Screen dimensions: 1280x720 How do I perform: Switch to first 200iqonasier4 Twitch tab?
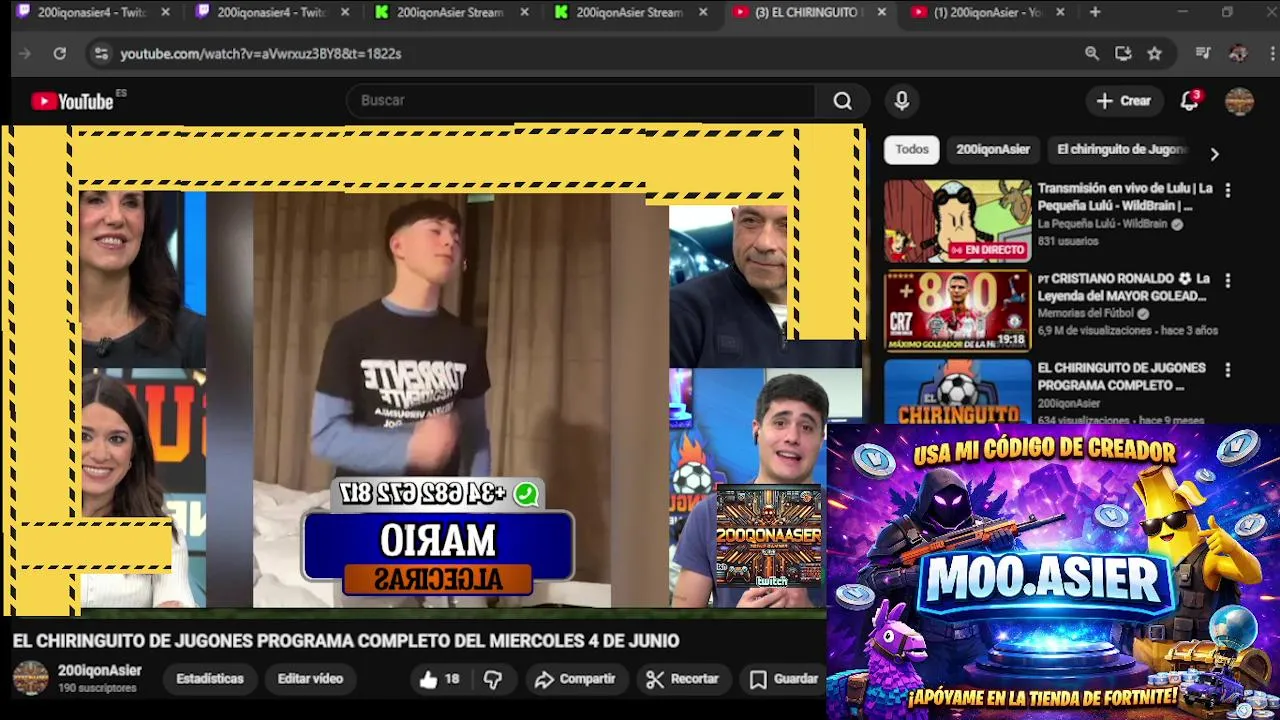(90, 13)
